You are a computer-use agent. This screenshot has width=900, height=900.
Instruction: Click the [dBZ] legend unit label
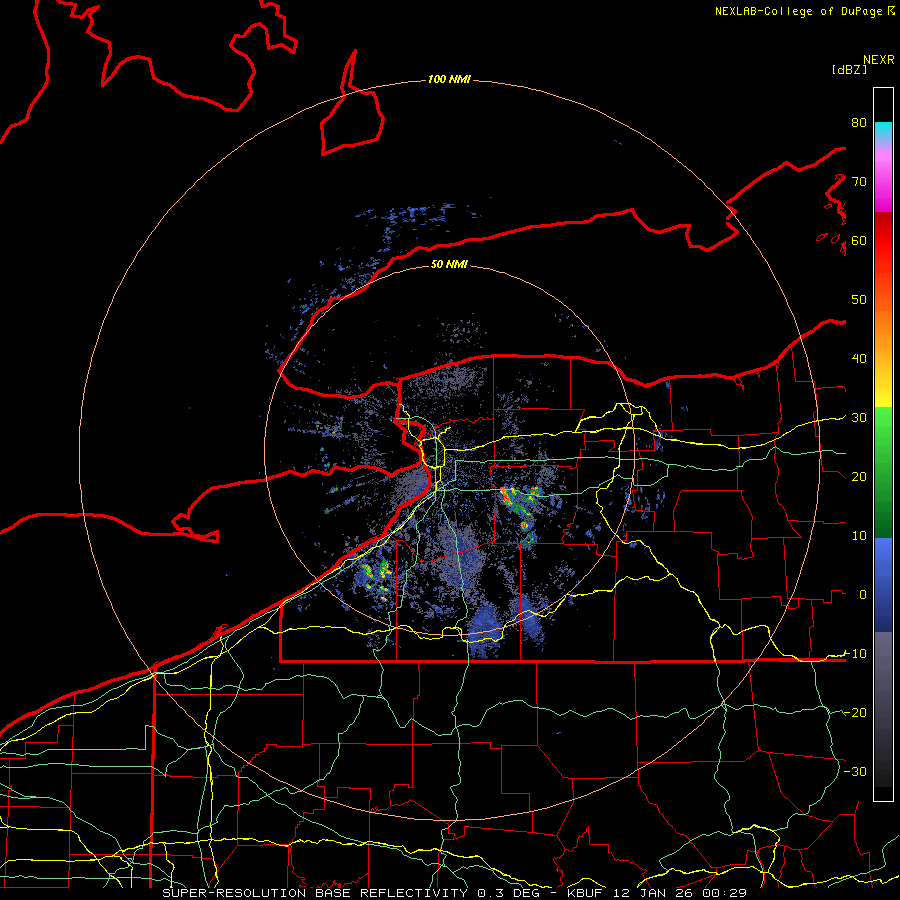click(x=849, y=69)
